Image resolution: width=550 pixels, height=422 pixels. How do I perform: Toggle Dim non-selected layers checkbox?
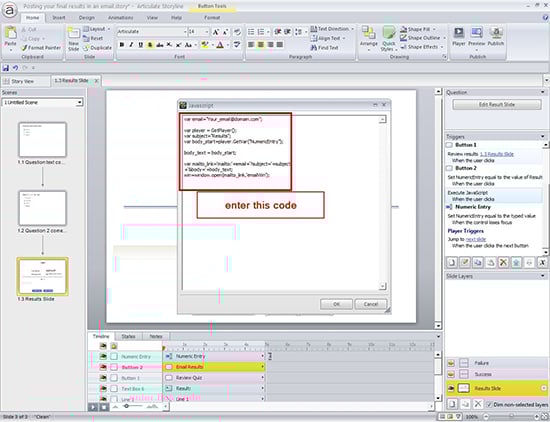(489, 404)
